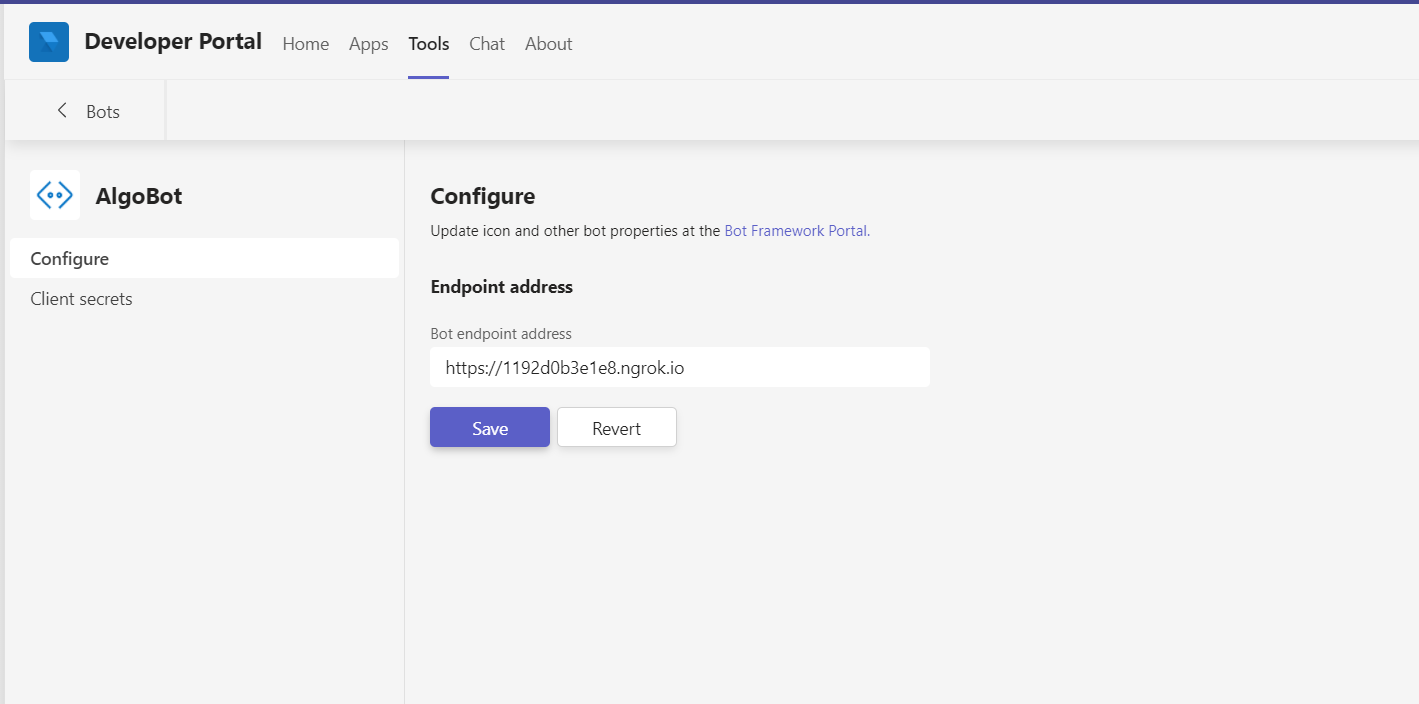Click the Endpoint address section heading
Viewport: 1419px width, 704px height.
[501, 287]
